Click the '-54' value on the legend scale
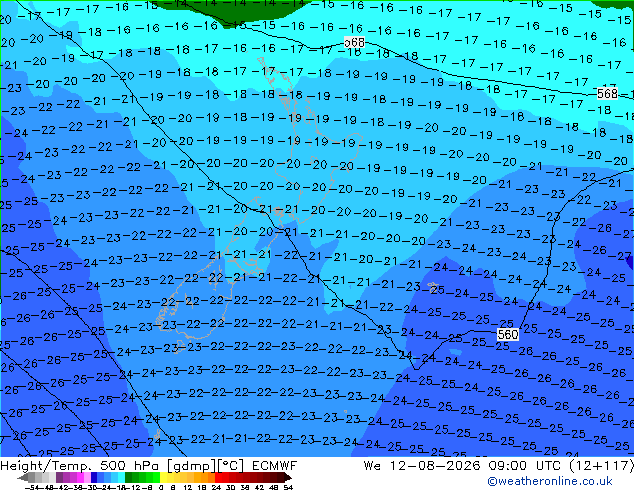634x490 pixels. [x=32, y=487]
